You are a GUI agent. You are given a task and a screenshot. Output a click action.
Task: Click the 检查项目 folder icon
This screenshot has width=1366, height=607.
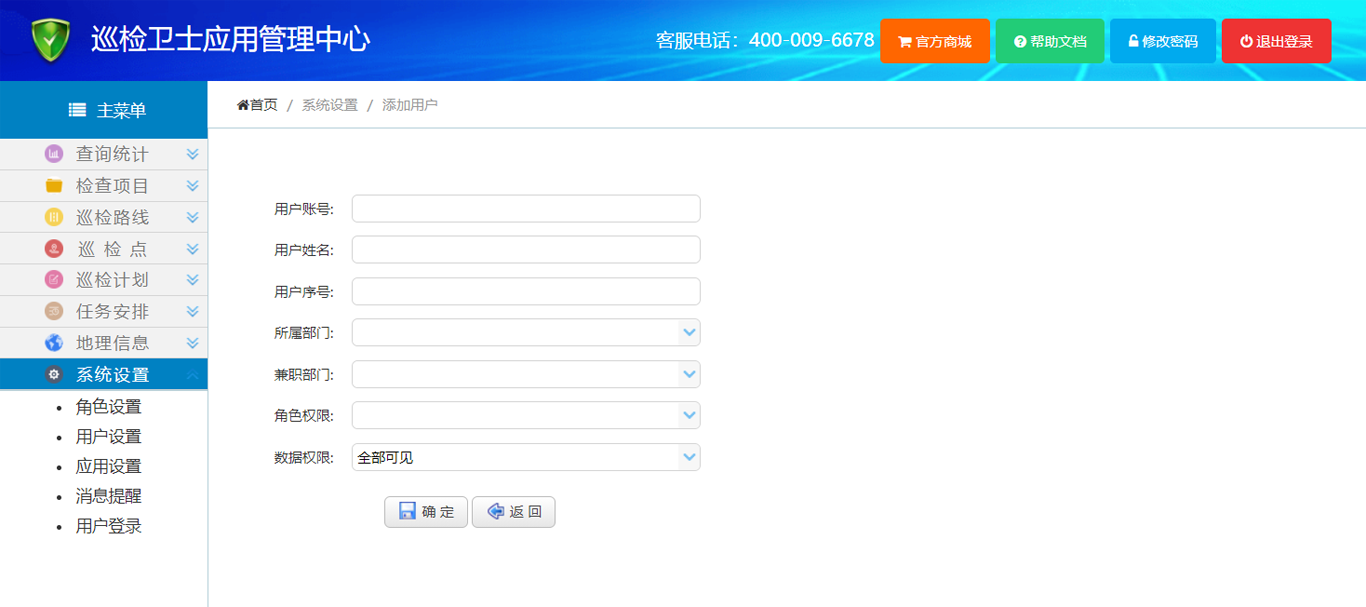coord(54,186)
